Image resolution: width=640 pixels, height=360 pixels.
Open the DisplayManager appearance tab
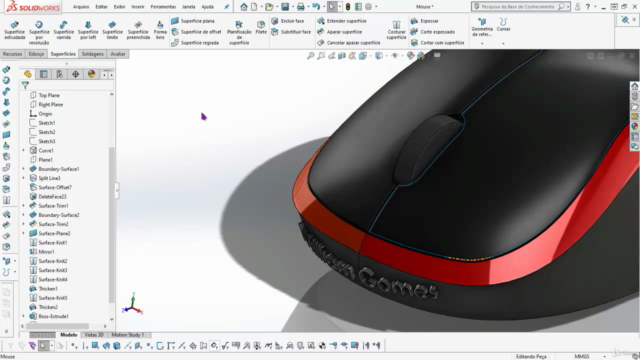click(x=91, y=74)
